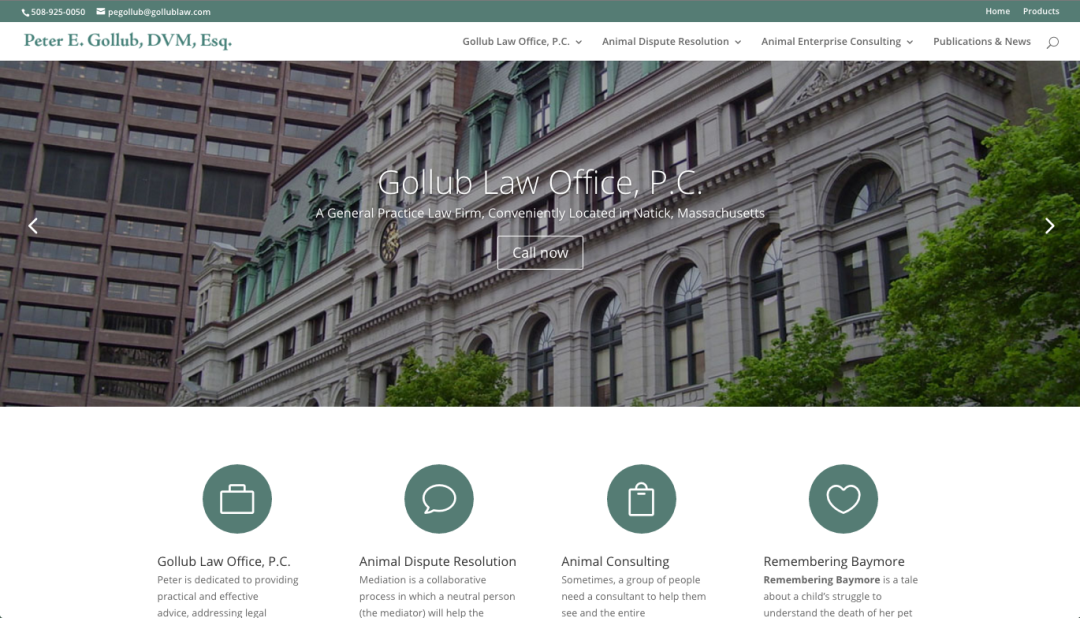
Task: Open Products link in top bar
Action: point(1040,11)
